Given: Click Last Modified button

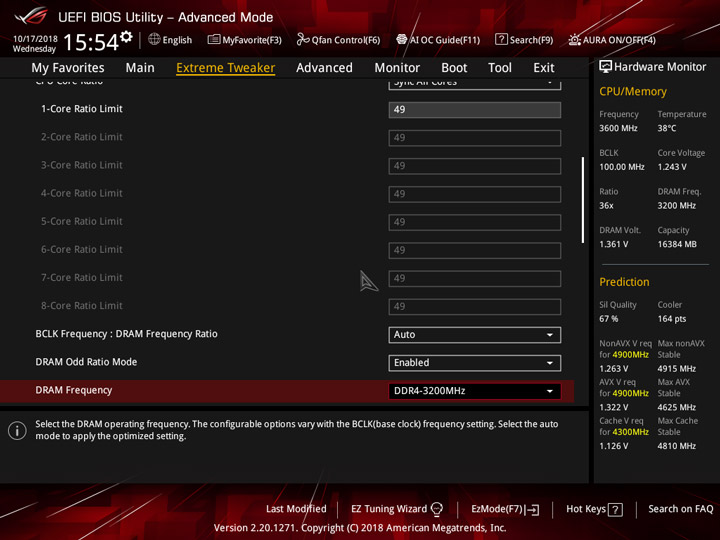Looking at the screenshot, I should pyautogui.click(x=296, y=509).
